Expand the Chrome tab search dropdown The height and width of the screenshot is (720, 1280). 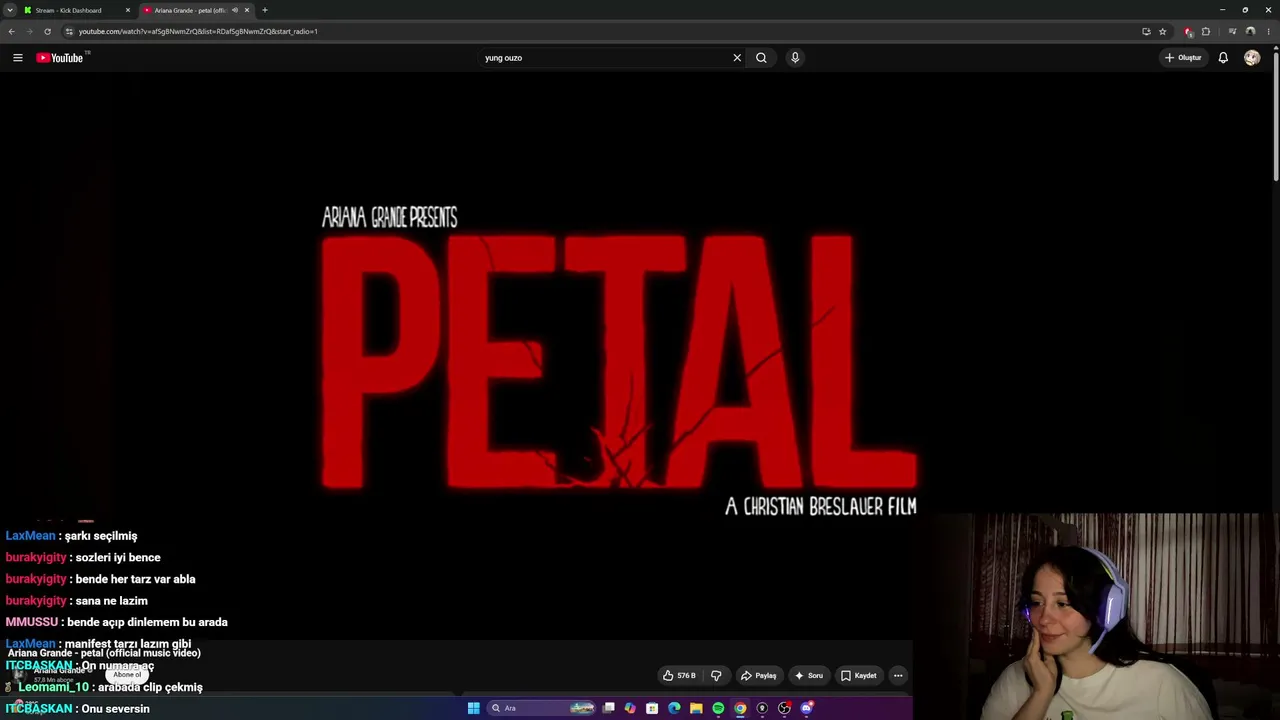pos(10,10)
